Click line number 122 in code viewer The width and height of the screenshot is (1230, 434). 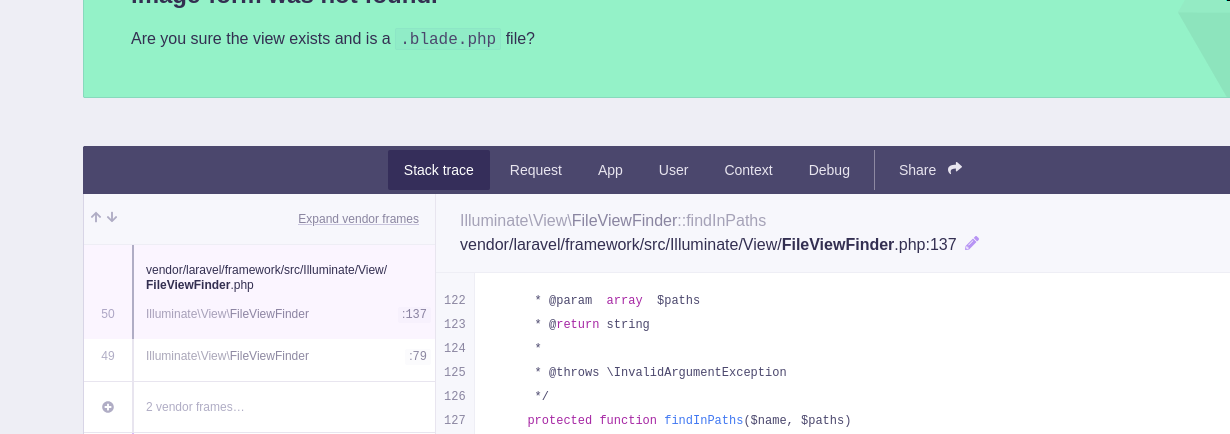(455, 301)
